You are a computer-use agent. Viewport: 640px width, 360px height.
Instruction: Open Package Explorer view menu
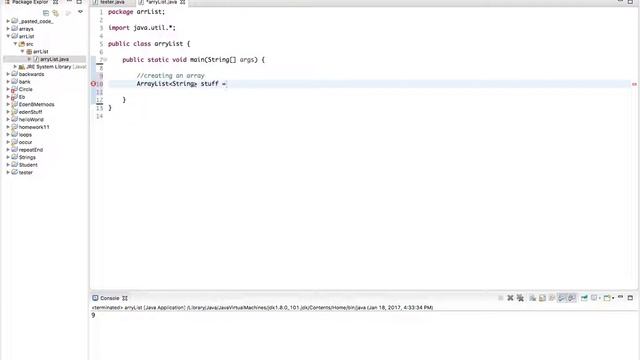coord(80,12)
